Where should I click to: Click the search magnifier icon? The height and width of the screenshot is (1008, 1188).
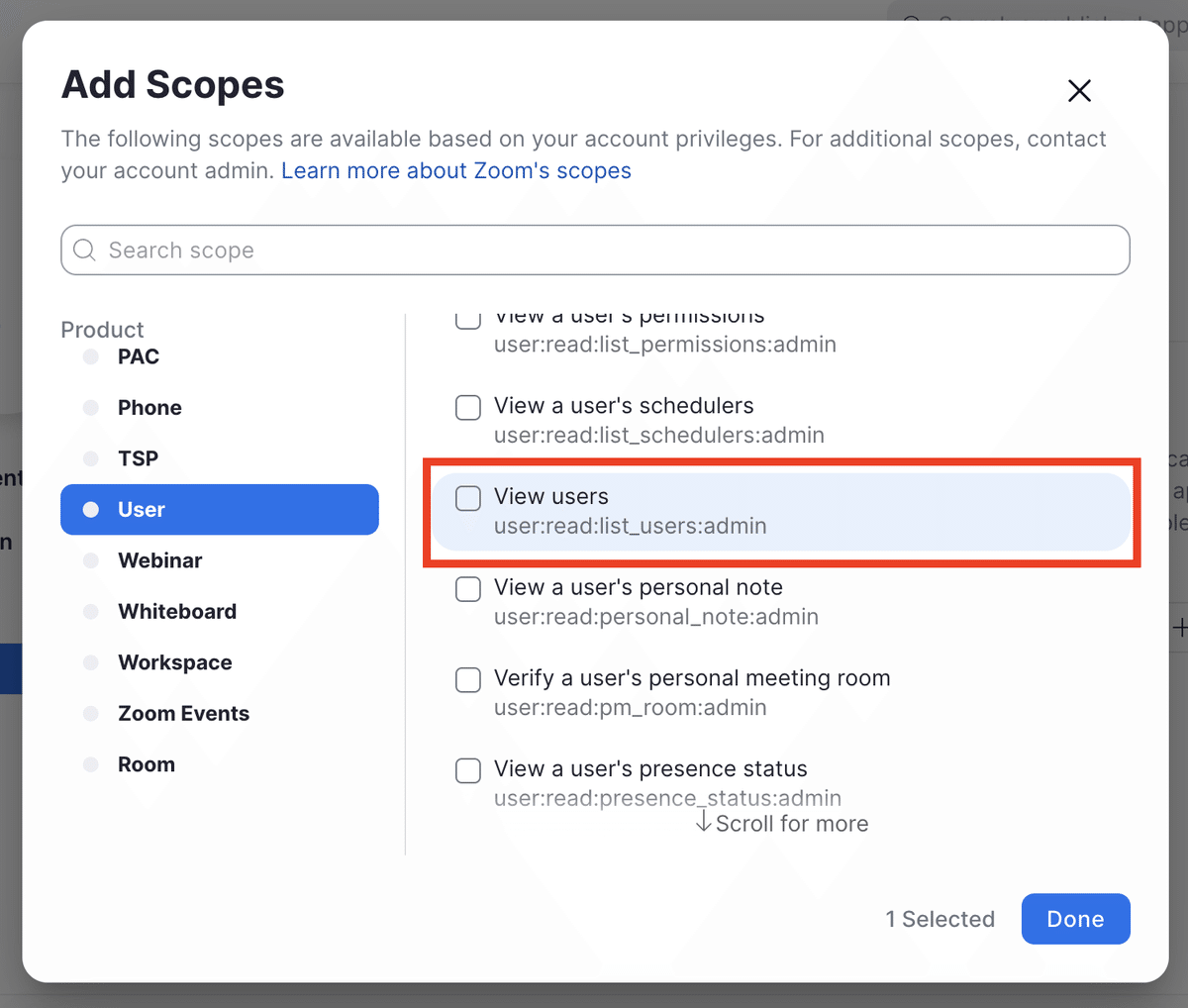85,250
